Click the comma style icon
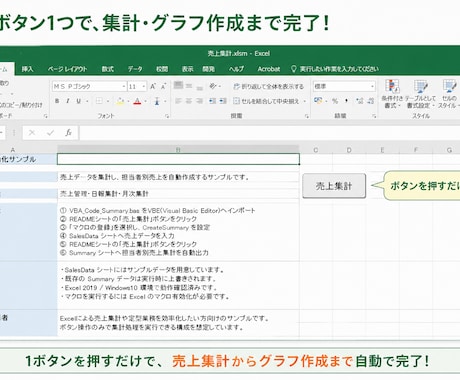The height and width of the screenshot is (380, 460). coord(347,101)
